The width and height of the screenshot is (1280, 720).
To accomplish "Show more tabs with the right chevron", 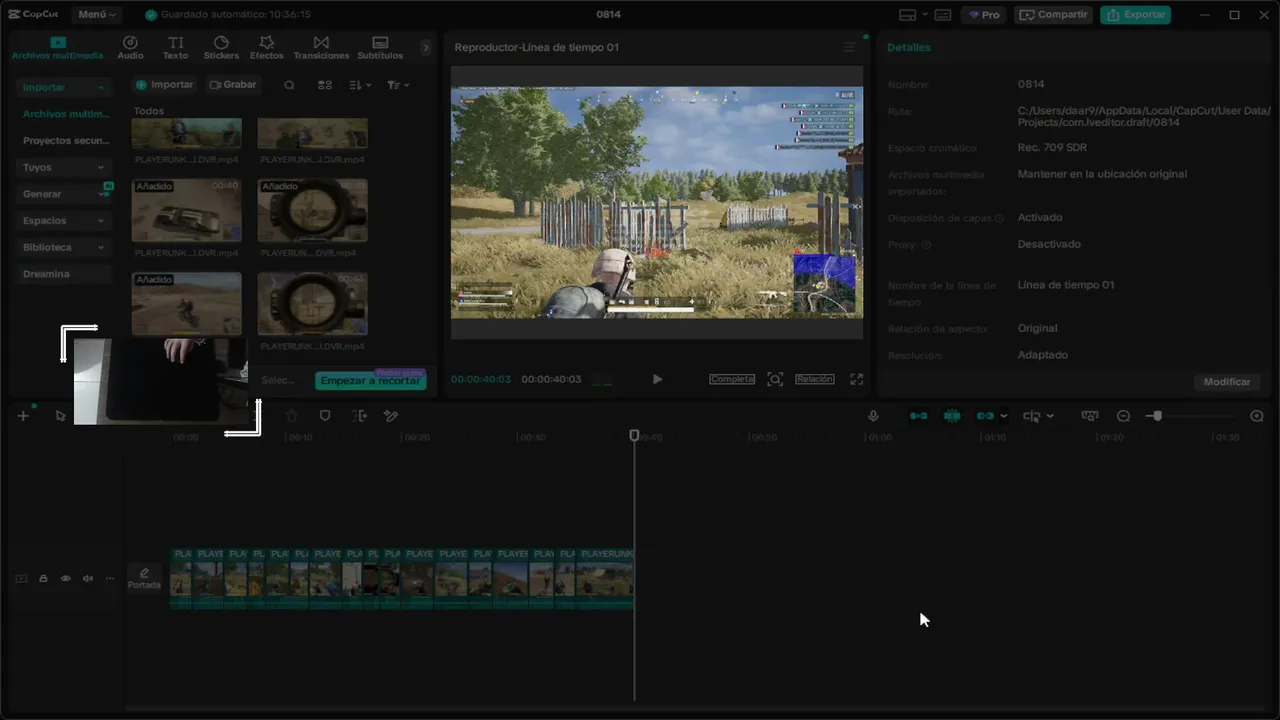I will click(426, 47).
